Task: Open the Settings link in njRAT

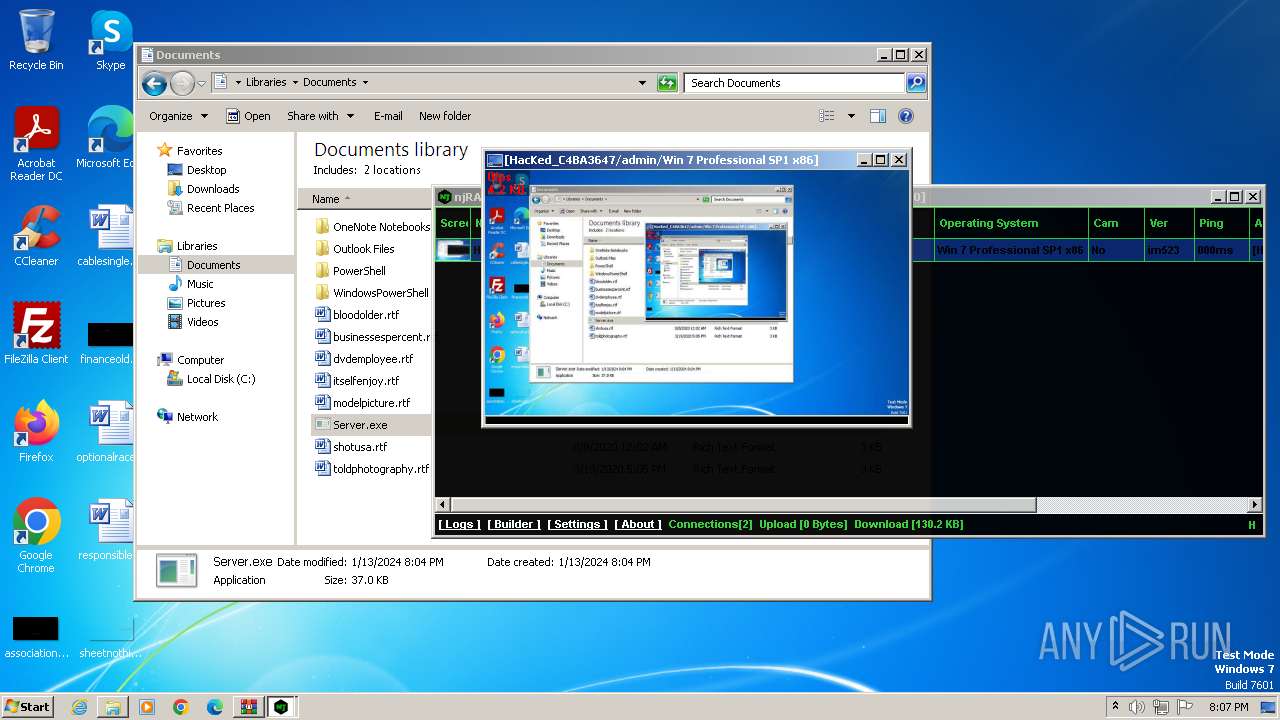Action: 577,524
